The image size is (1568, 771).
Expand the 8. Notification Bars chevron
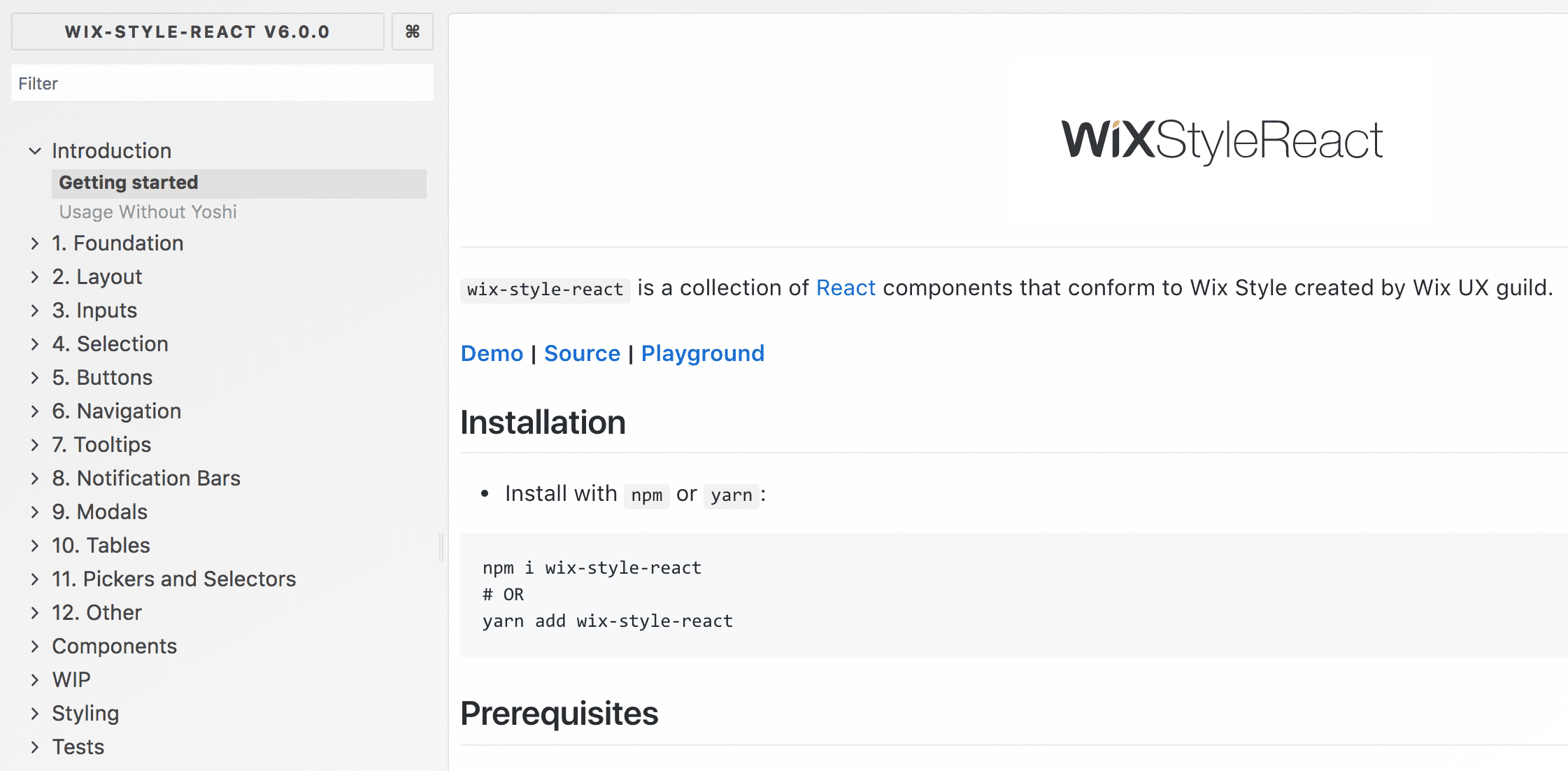click(x=35, y=478)
